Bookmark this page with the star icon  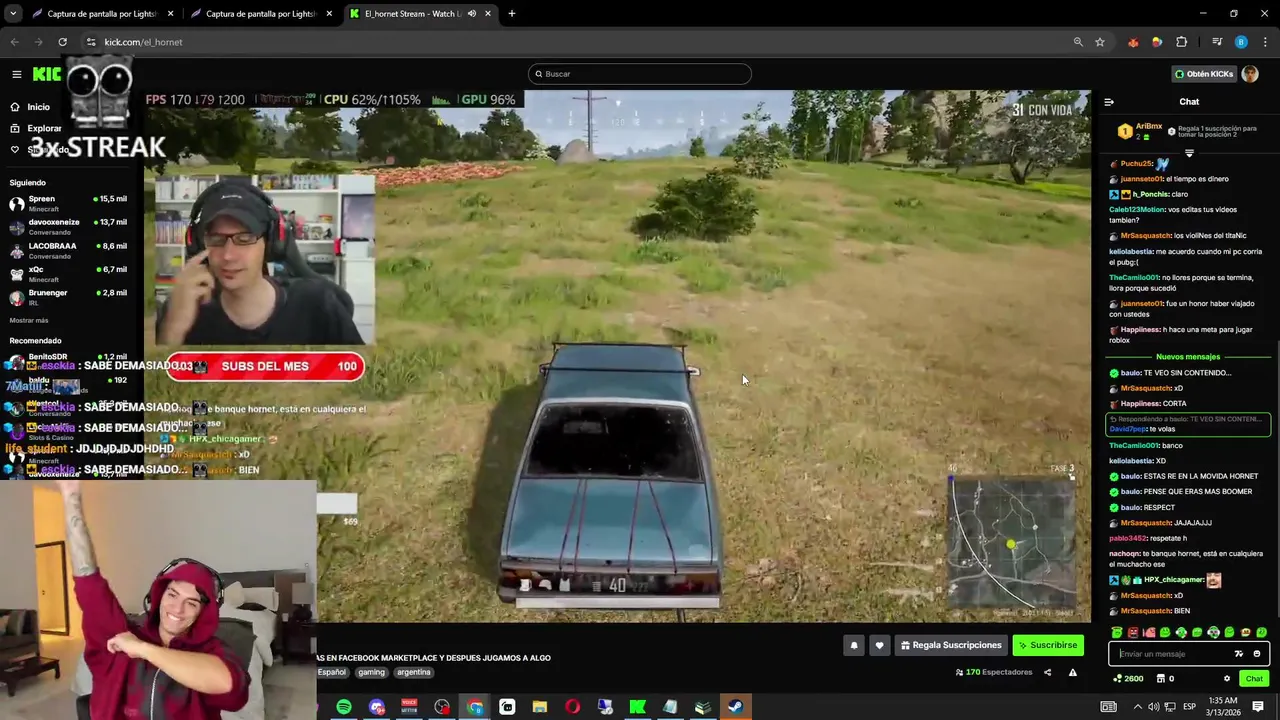pyautogui.click(x=1100, y=42)
